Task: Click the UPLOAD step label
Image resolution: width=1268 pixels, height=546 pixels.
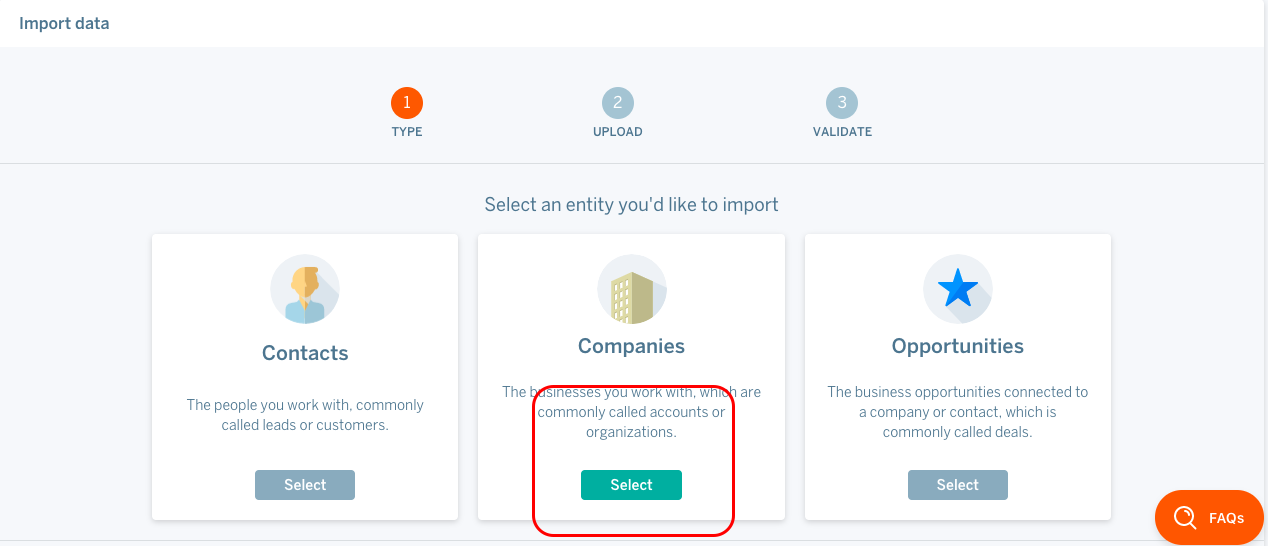Action: pyautogui.click(x=618, y=132)
